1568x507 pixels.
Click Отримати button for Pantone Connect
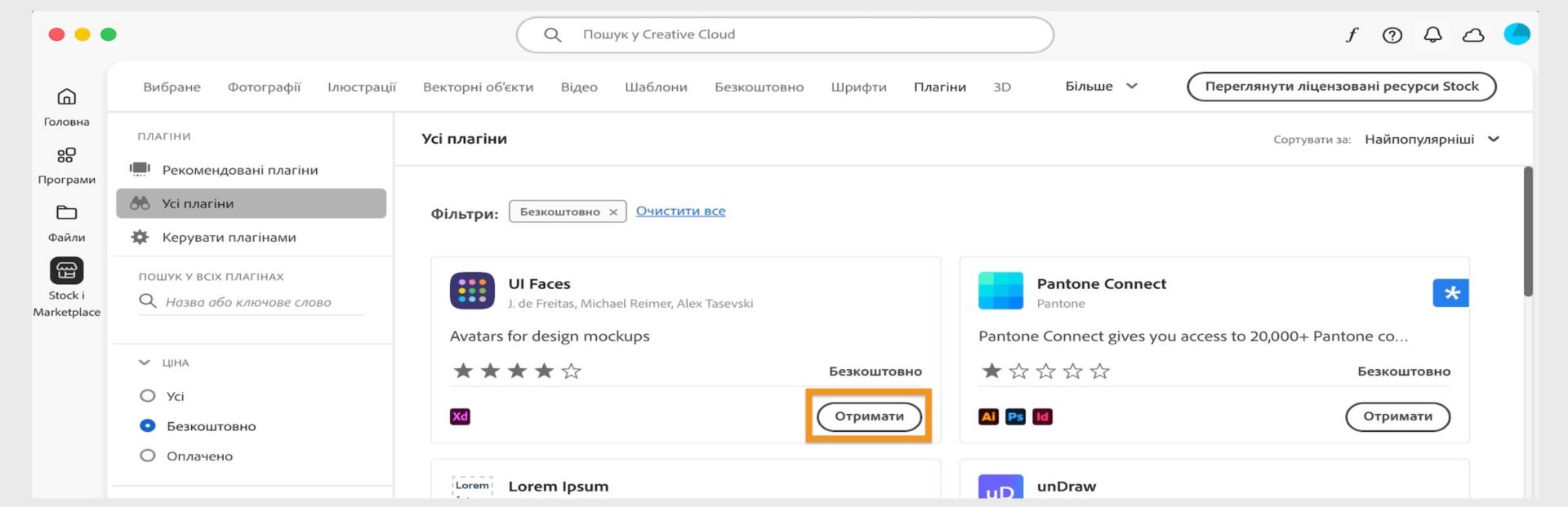click(1397, 416)
